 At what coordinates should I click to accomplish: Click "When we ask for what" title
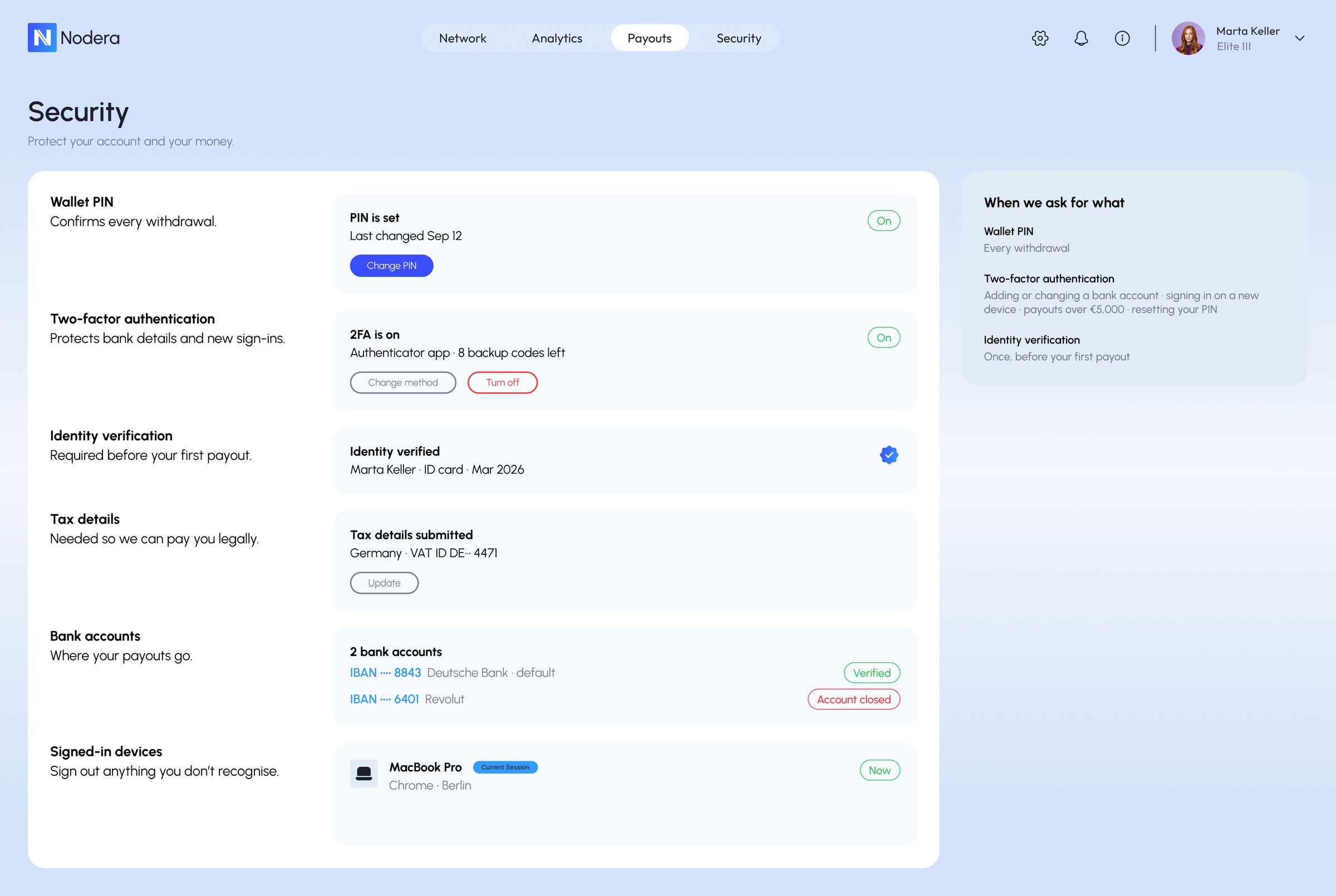[1054, 203]
